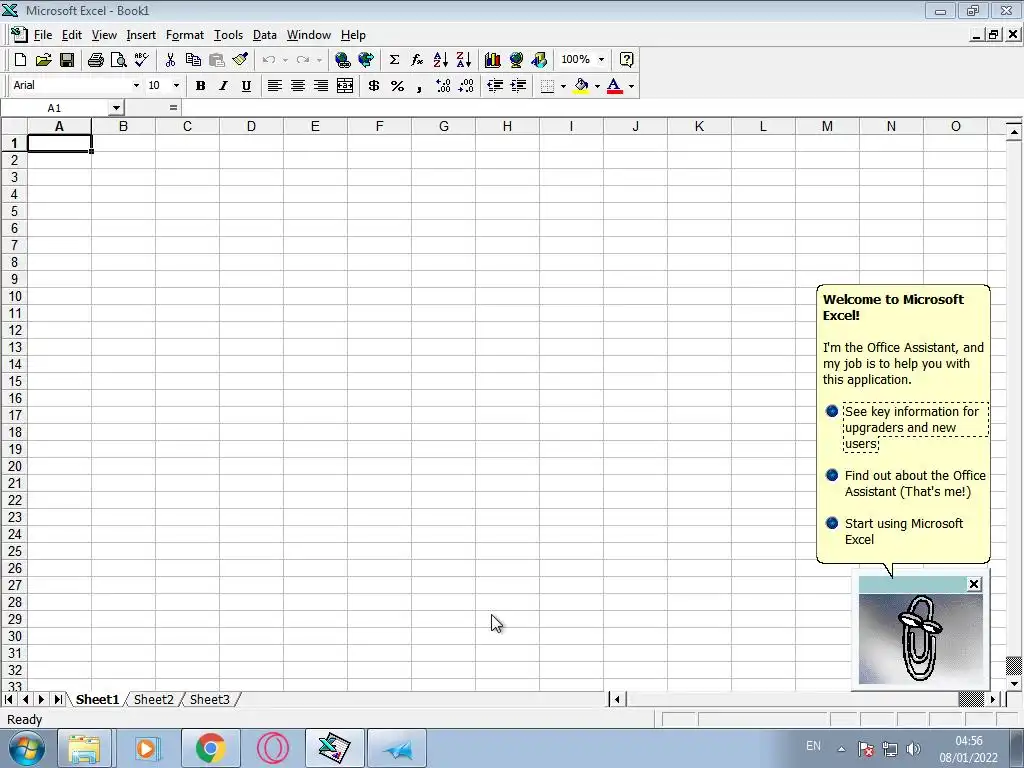Open the Name Box dropdown arrow

tap(116, 108)
